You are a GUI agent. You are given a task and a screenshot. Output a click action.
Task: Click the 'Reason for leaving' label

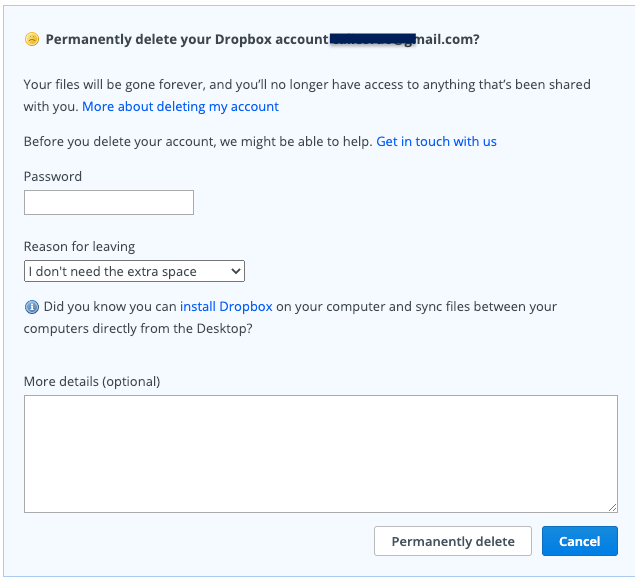79,246
